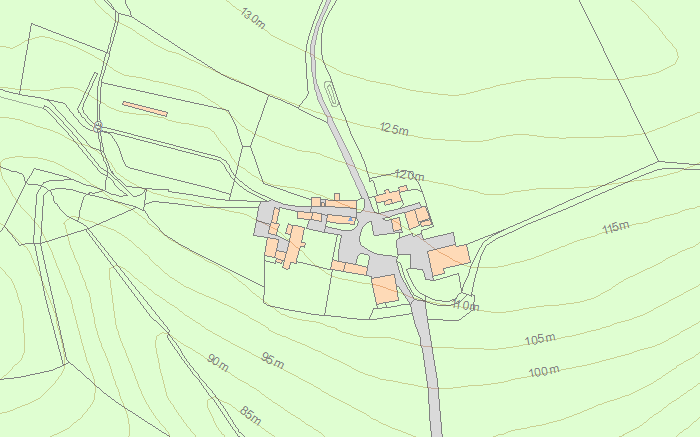
Task: Select the 110m contour label
Action: point(466,305)
